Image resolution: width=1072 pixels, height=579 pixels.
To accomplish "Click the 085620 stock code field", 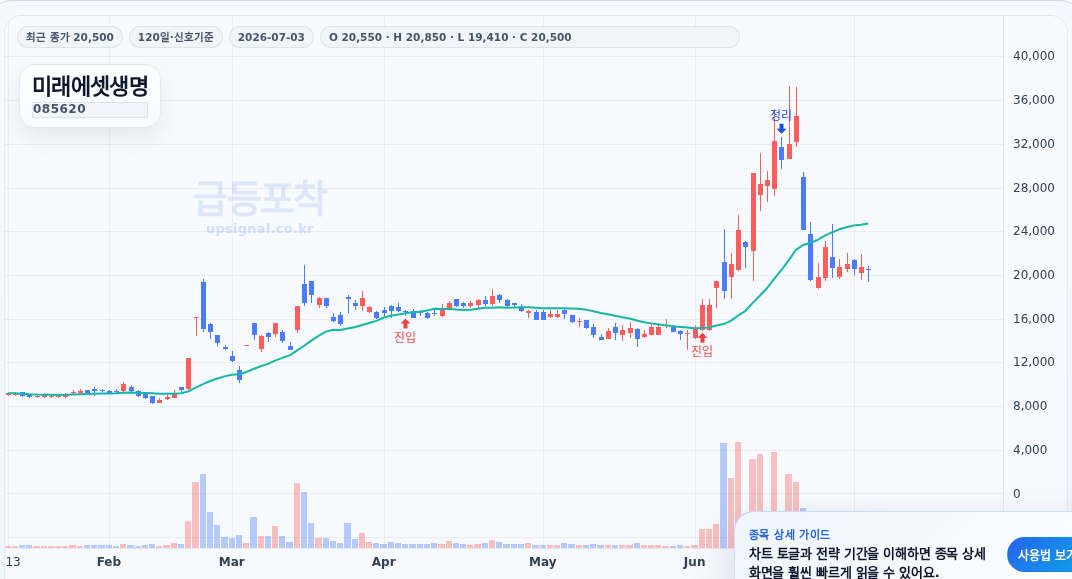I will (x=90, y=109).
